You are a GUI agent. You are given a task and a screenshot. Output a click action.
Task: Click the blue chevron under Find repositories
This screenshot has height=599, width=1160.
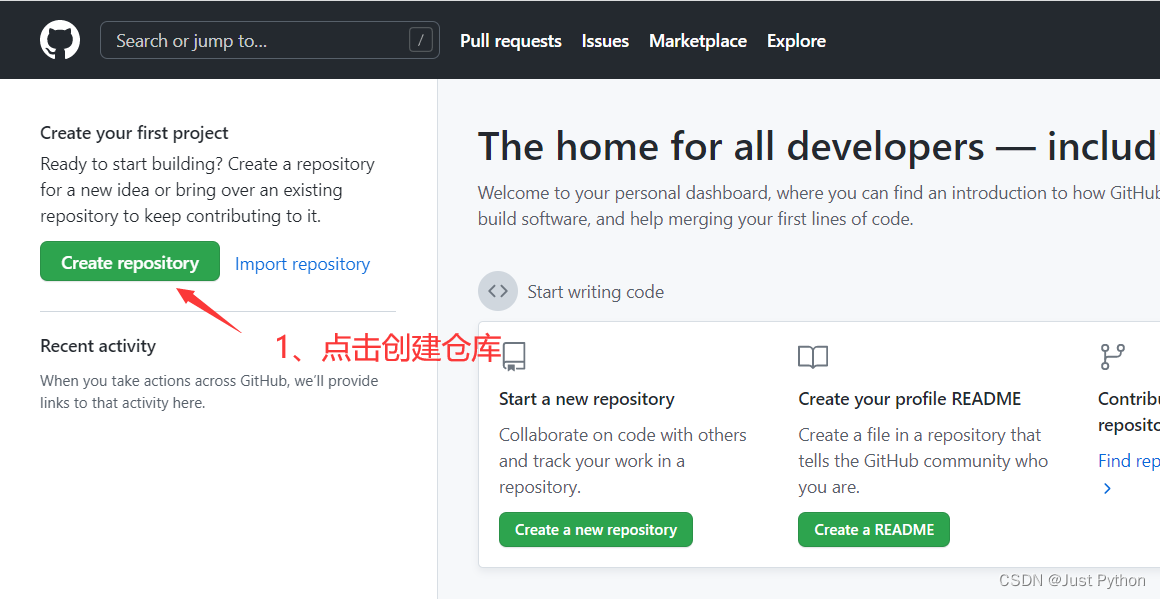tap(1107, 488)
